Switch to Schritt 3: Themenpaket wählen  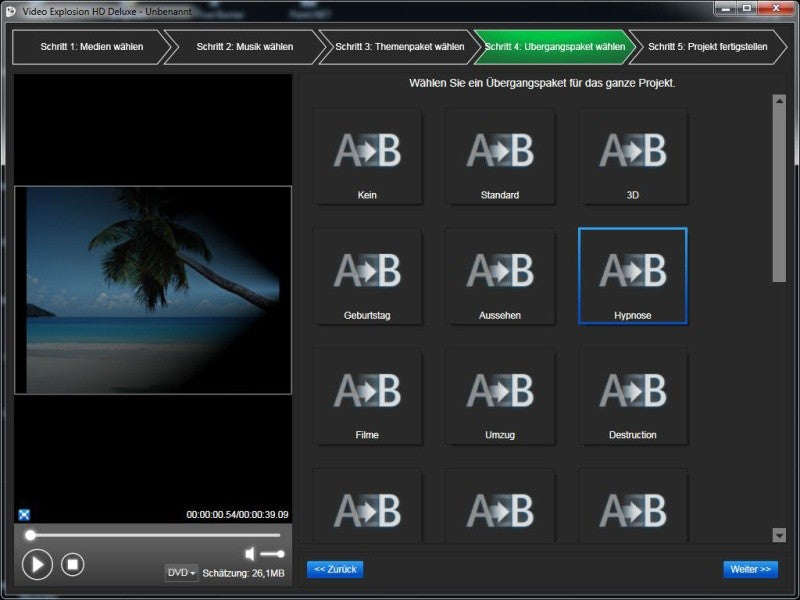click(x=399, y=47)
